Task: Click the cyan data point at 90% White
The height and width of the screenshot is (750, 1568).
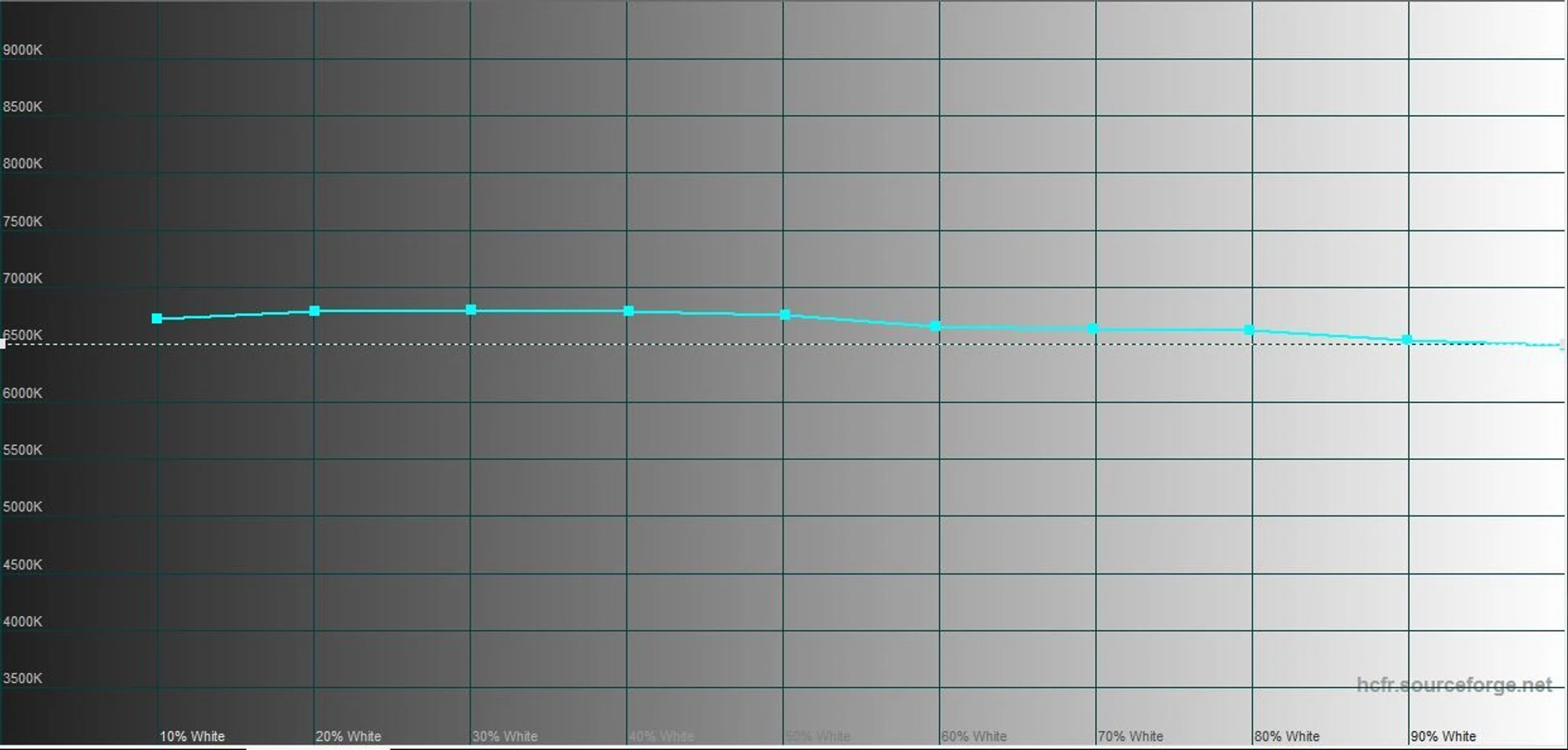Action: [x=1406, y=340]
